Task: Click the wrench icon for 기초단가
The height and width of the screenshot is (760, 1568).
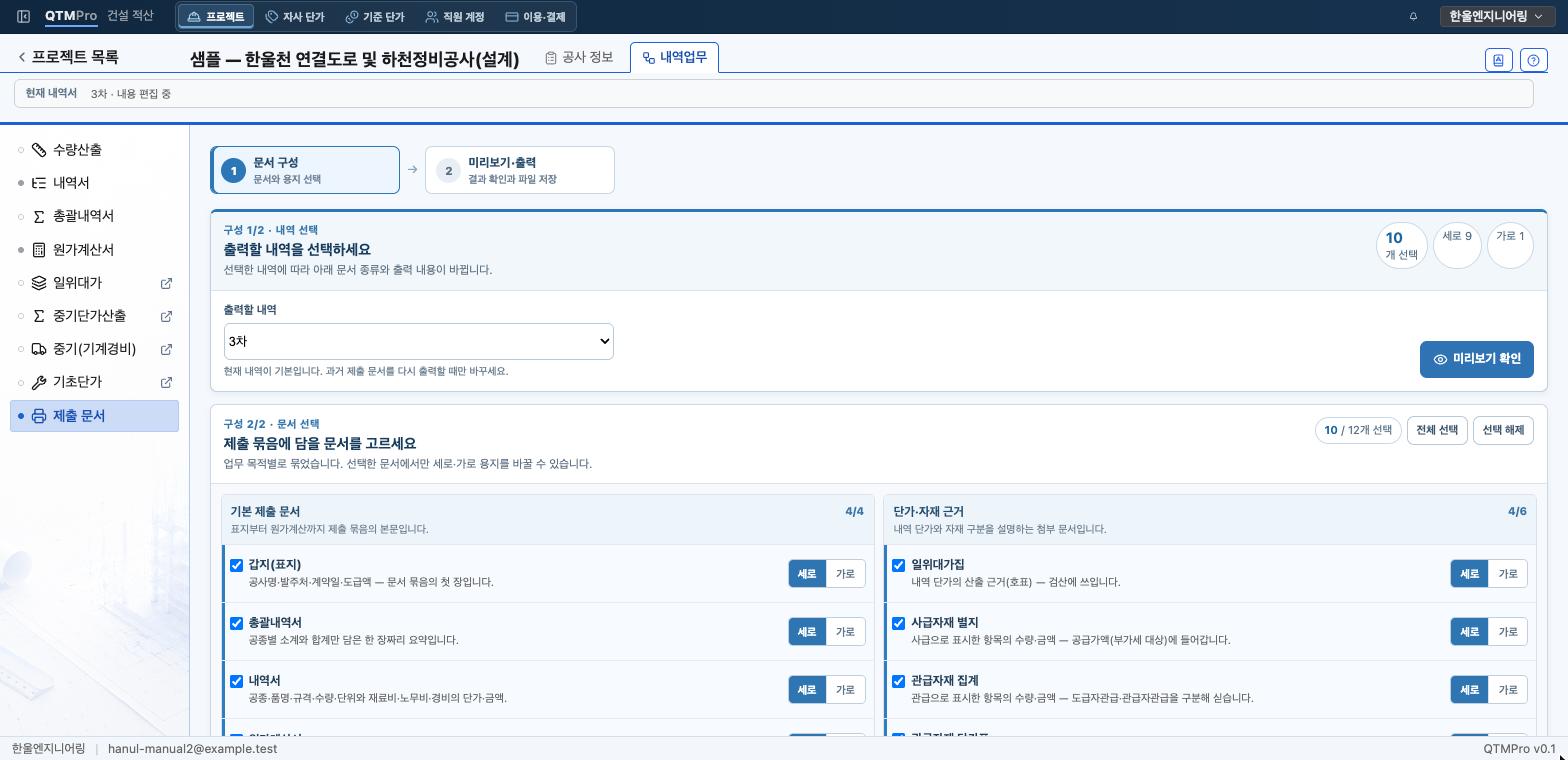Action: tap(39, 382)
